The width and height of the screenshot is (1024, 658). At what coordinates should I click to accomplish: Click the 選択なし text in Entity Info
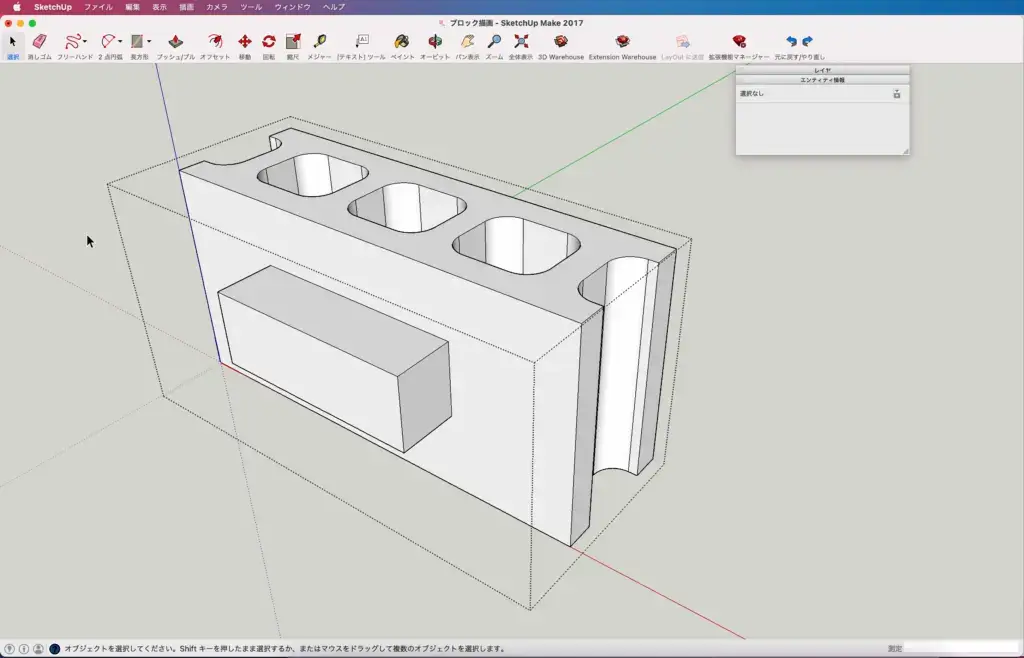click(752, 94)
